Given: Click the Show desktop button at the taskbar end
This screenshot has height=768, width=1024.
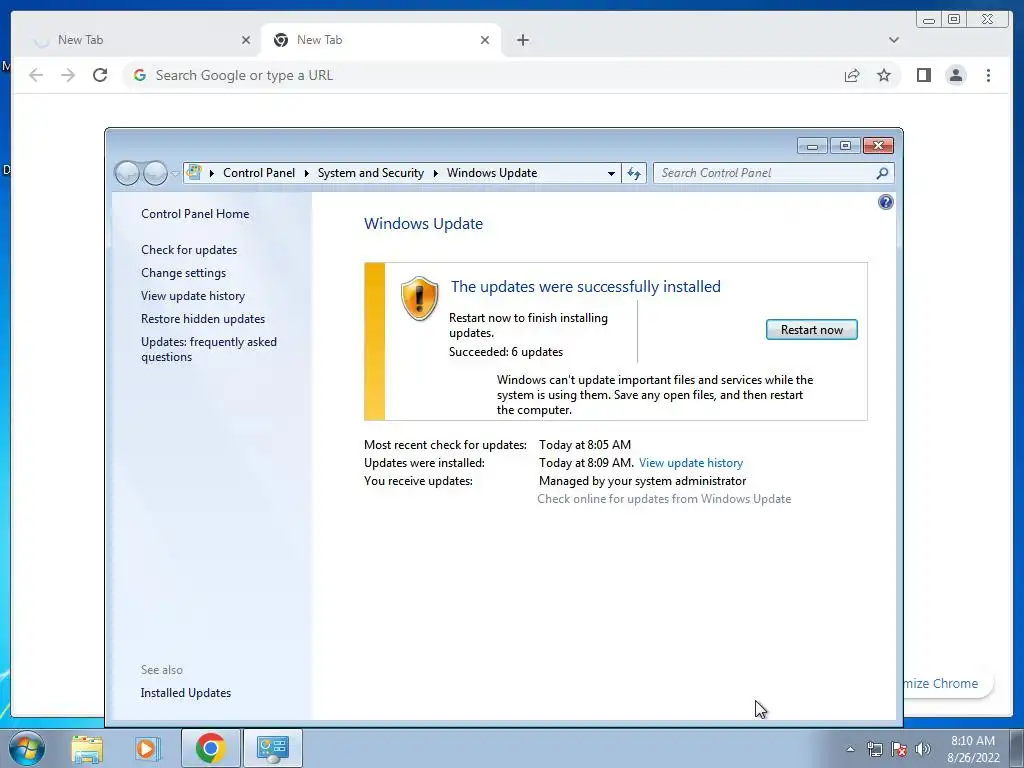Looking at the screenshot, I should click(x=1017, y=748).
